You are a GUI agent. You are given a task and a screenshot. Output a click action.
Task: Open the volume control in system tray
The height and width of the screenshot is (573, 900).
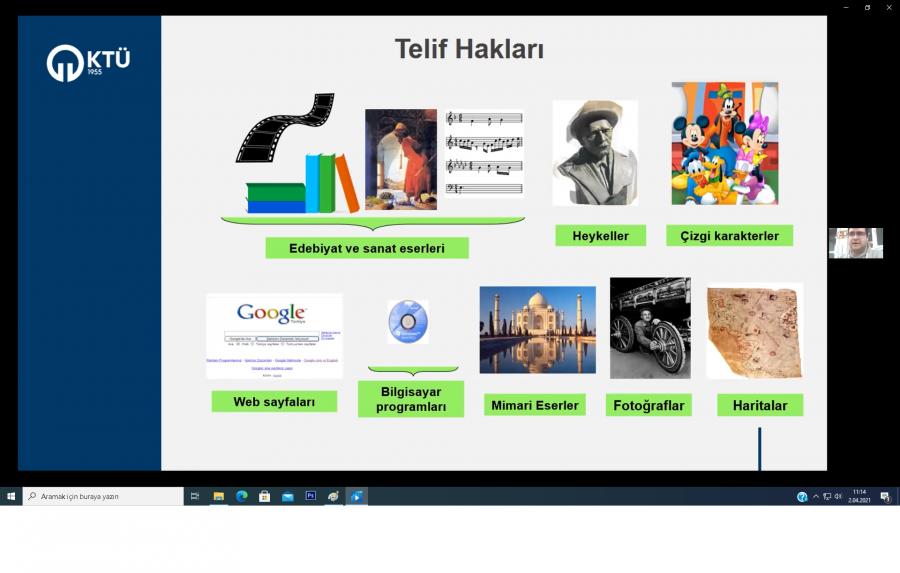tap(838, 496)
